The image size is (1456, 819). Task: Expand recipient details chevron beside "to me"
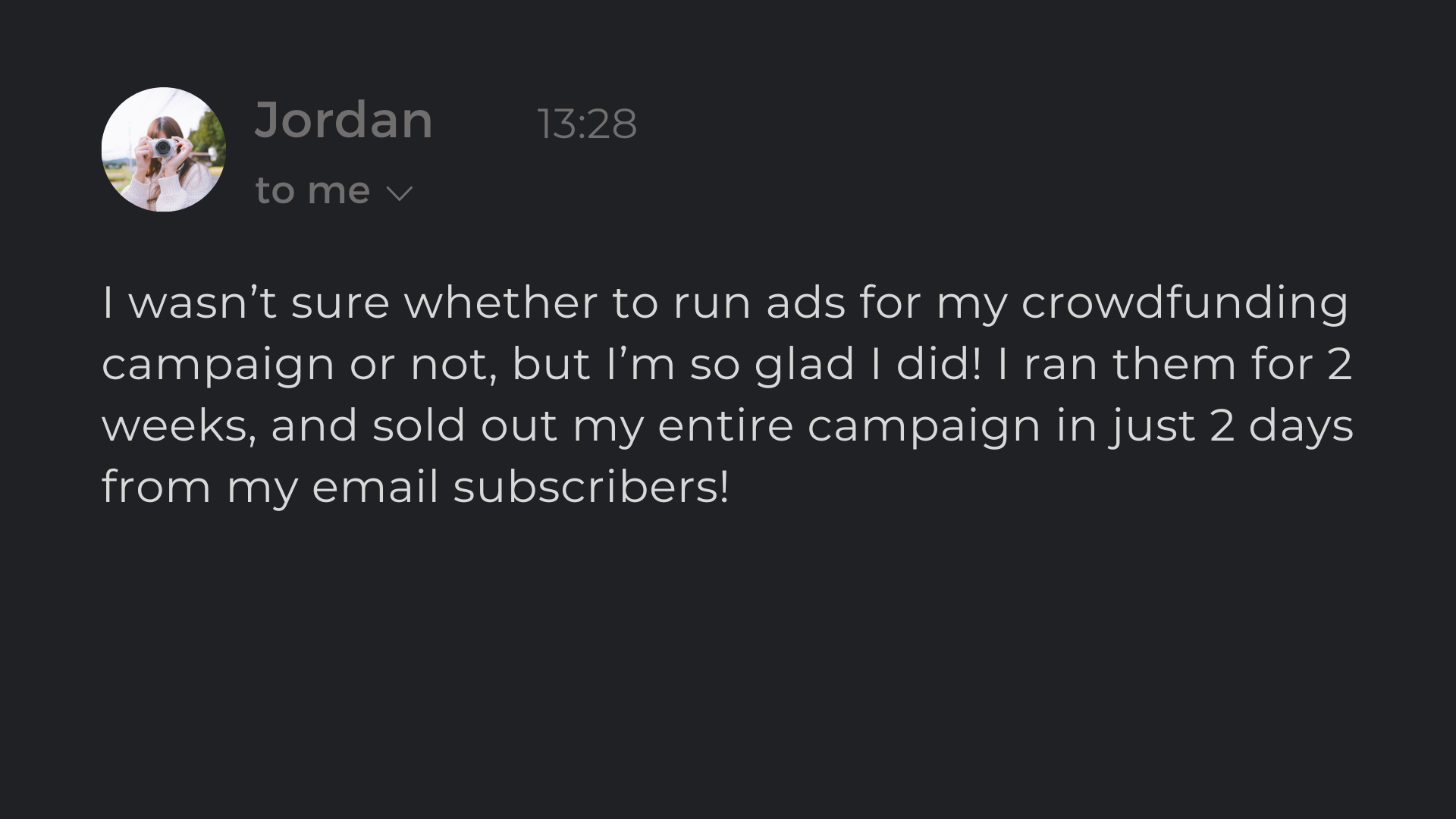[399, 193]
